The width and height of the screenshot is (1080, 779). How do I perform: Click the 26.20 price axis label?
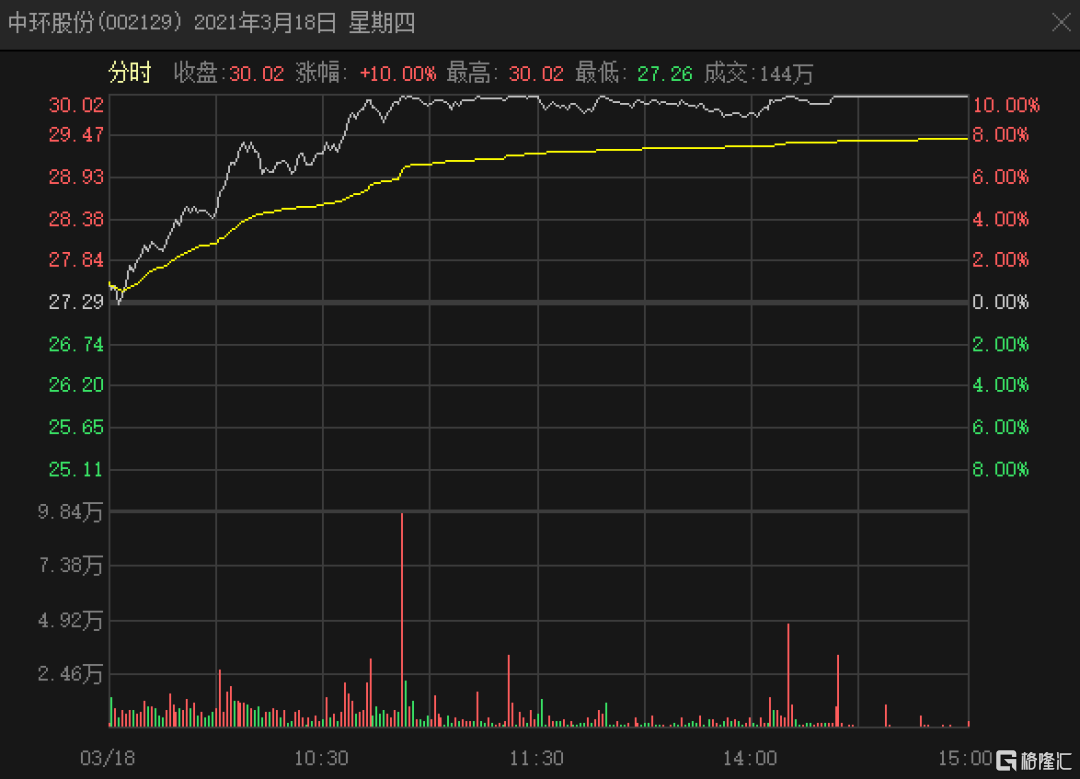click(76, 384)
